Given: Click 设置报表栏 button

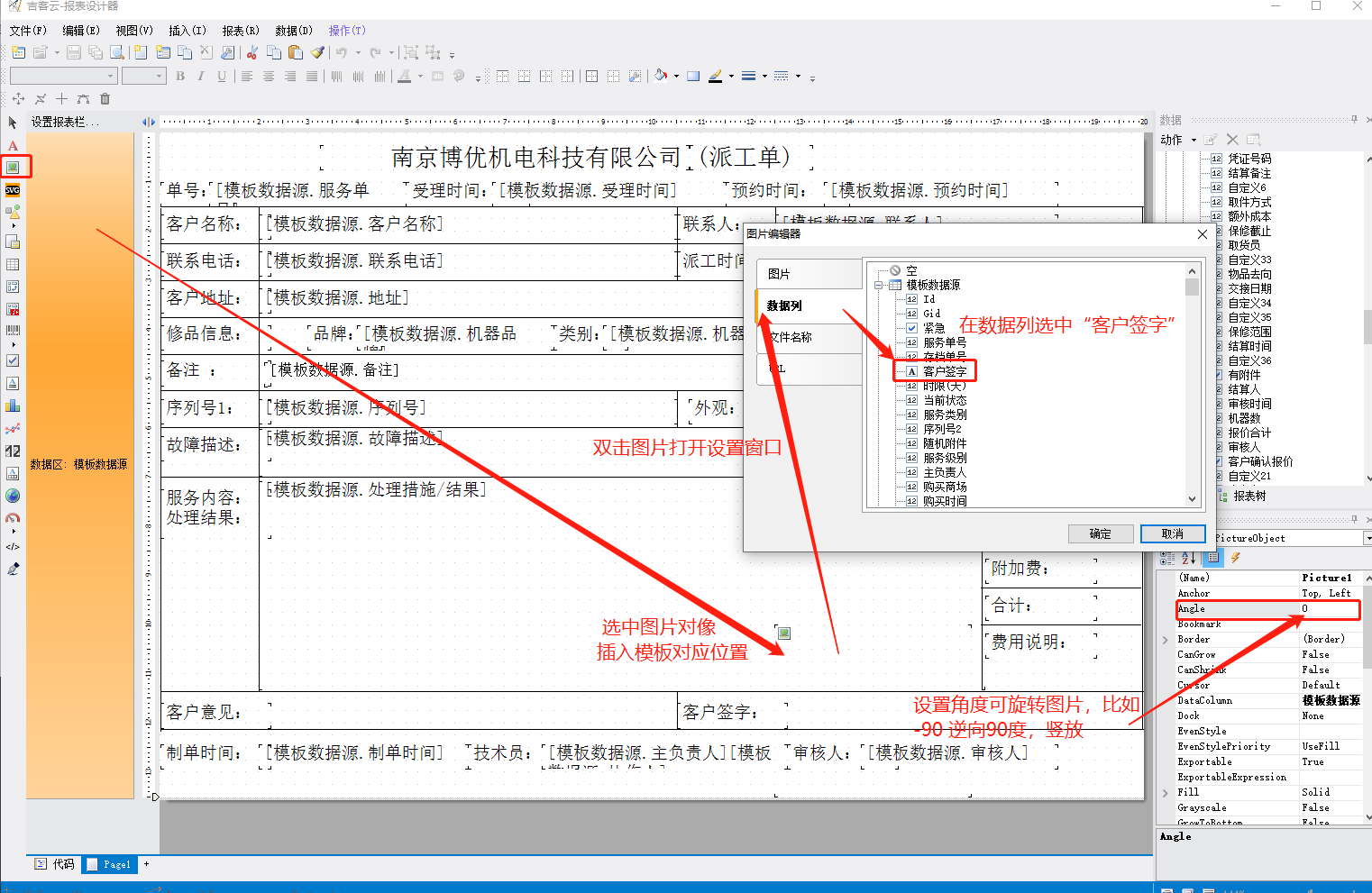Looking at the screenshot, I should tap(65, 122).
